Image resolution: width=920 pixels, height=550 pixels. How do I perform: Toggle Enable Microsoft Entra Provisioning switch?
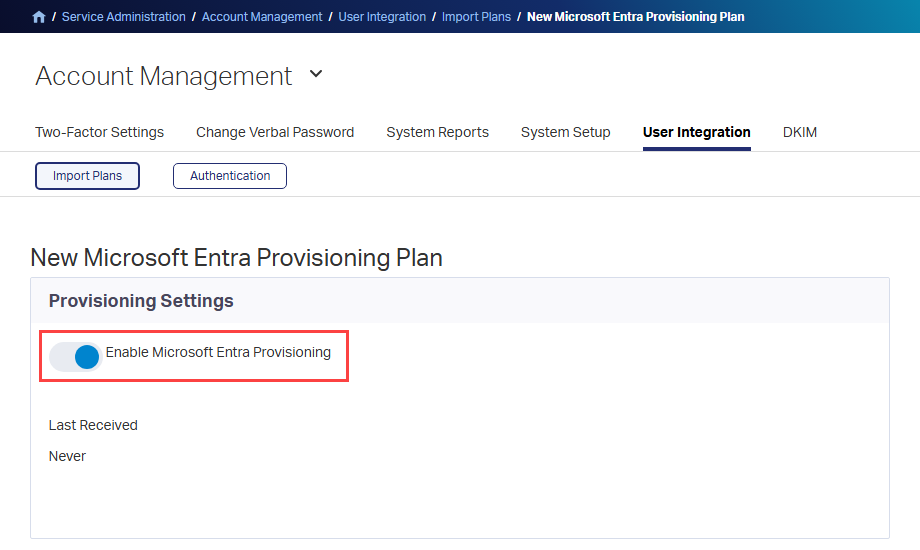click(76, 357)
